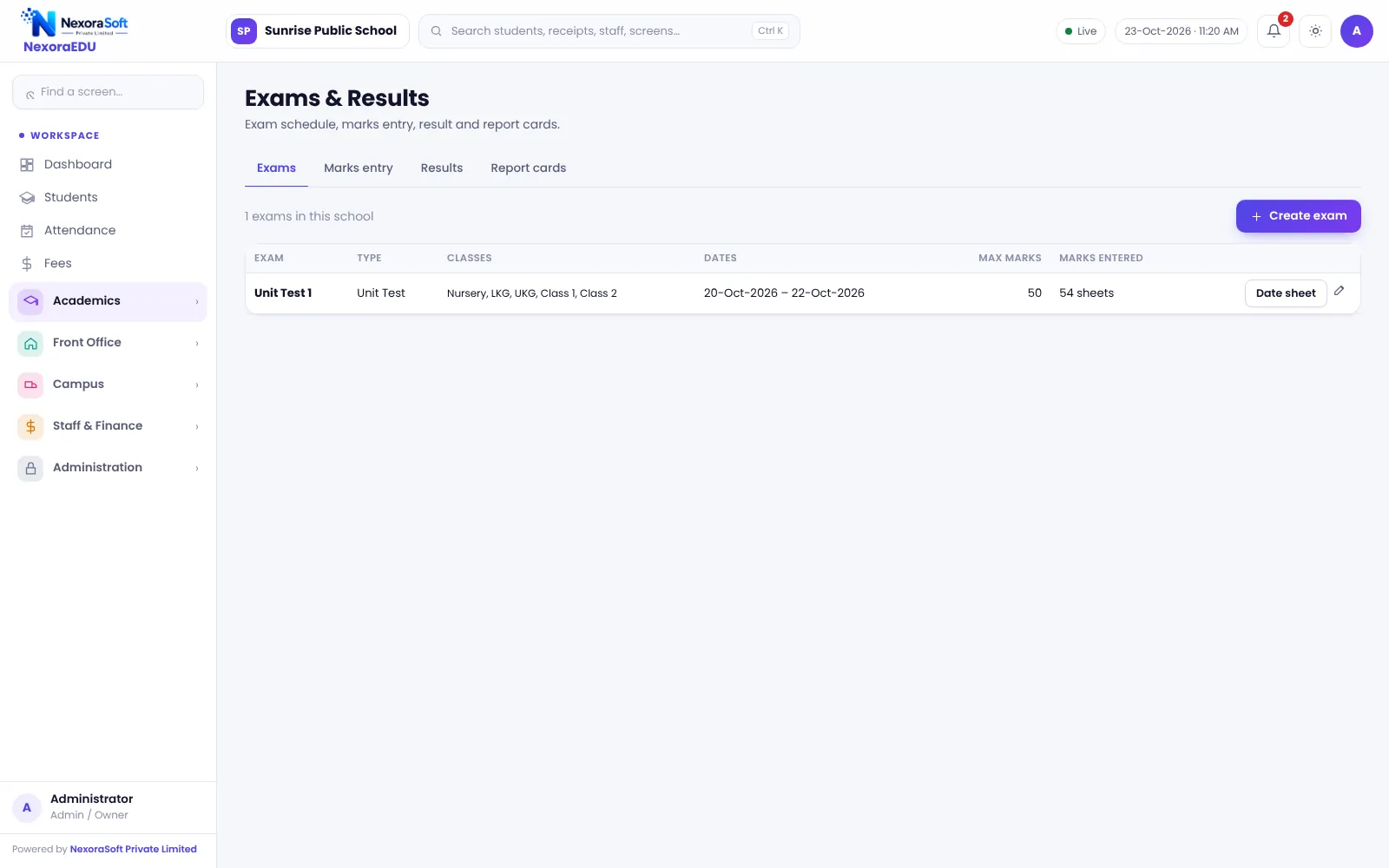Click the Nursery, LKG, UKG classes cell
Viewport: 1389px width, 868px height.
(x=532, y=293)
